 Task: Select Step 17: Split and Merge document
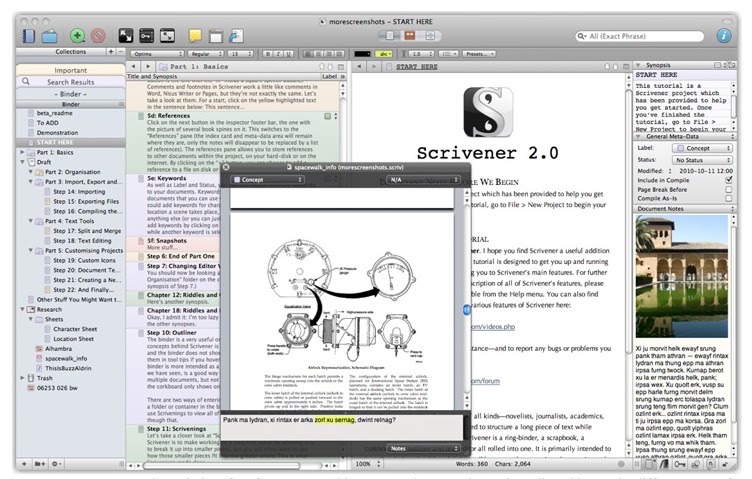(x=87, y=231)
